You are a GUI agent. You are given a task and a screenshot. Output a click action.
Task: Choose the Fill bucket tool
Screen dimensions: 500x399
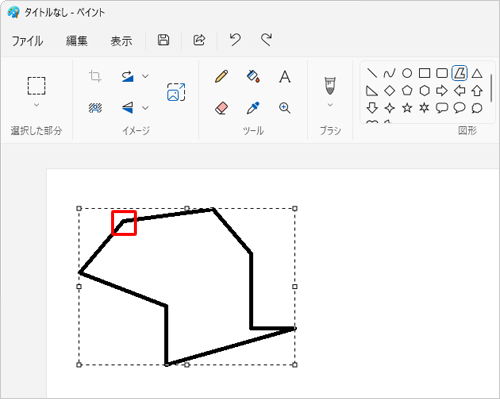[x=253, y=76]
